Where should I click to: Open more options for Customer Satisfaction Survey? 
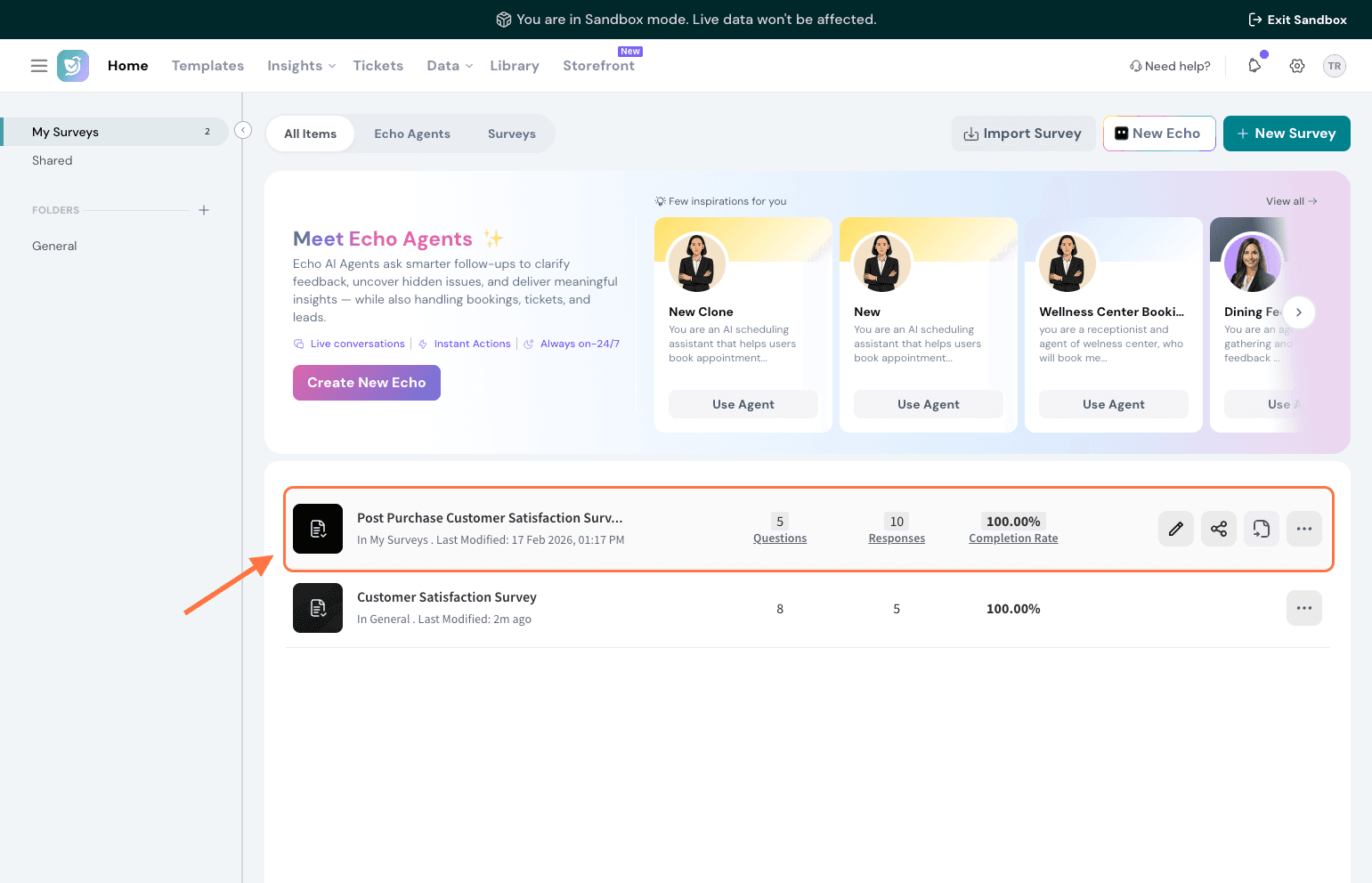pos(1303,608)
